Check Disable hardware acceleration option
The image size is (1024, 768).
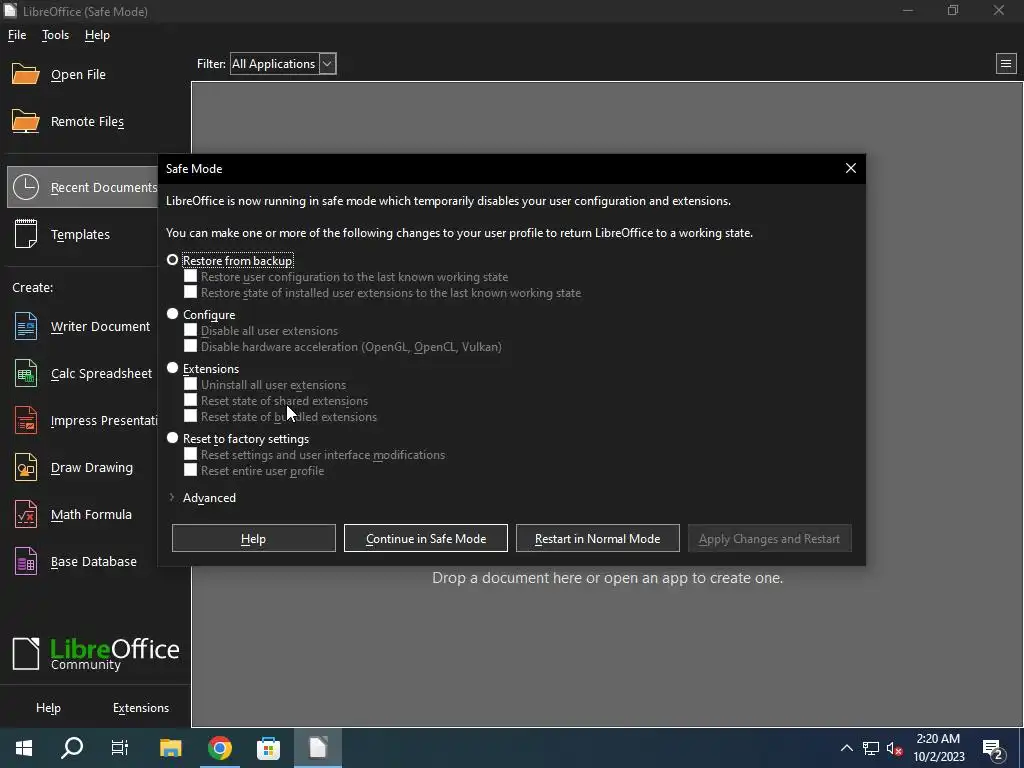click(190, 346)
